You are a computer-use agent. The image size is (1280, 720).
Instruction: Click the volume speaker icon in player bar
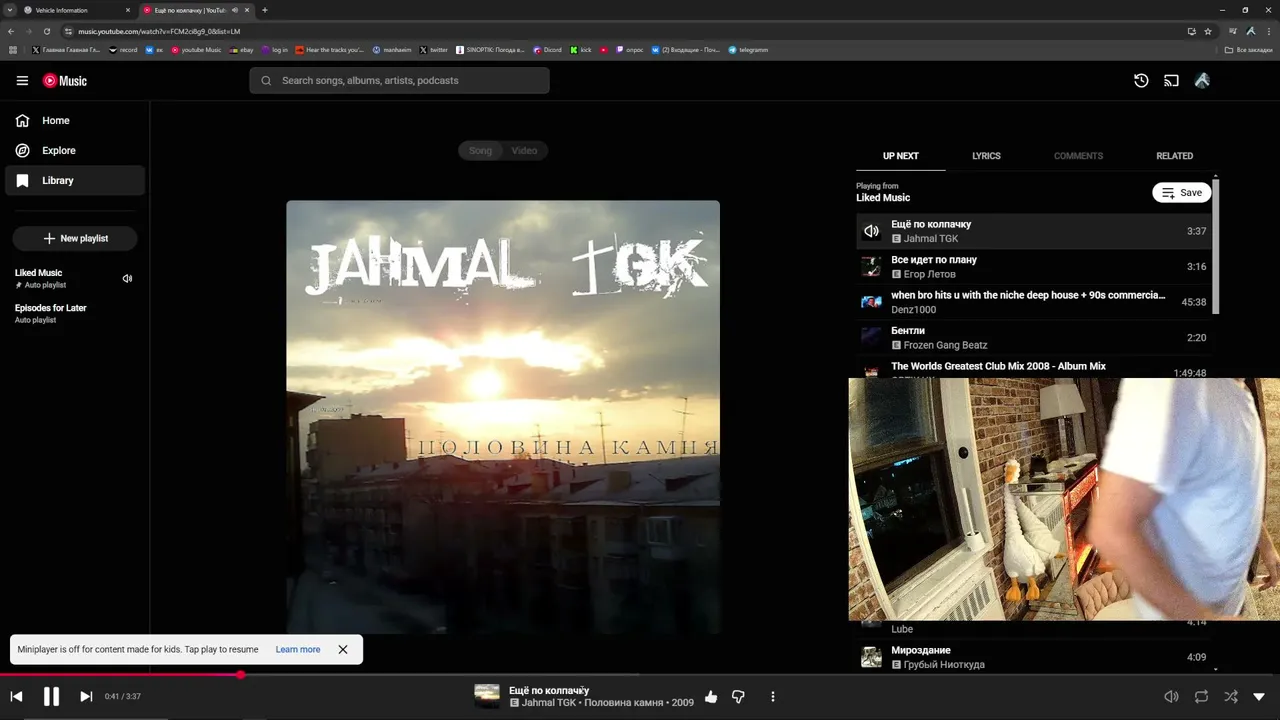pos(1171,696)
